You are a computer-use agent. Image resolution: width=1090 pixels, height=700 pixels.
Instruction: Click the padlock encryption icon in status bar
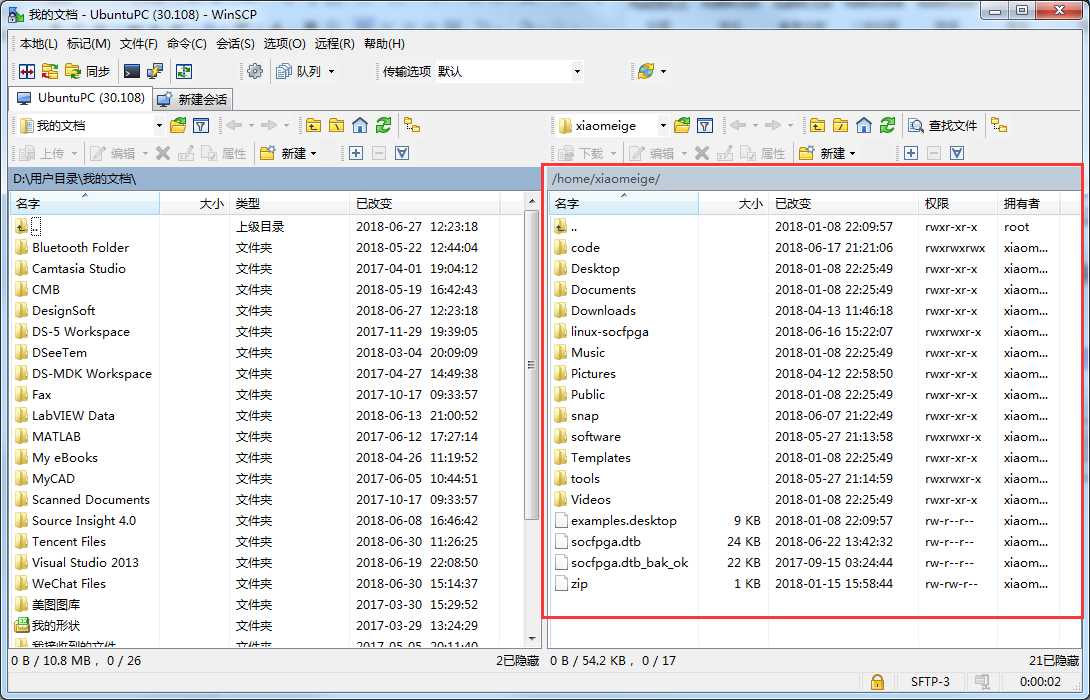coord(877,681)
